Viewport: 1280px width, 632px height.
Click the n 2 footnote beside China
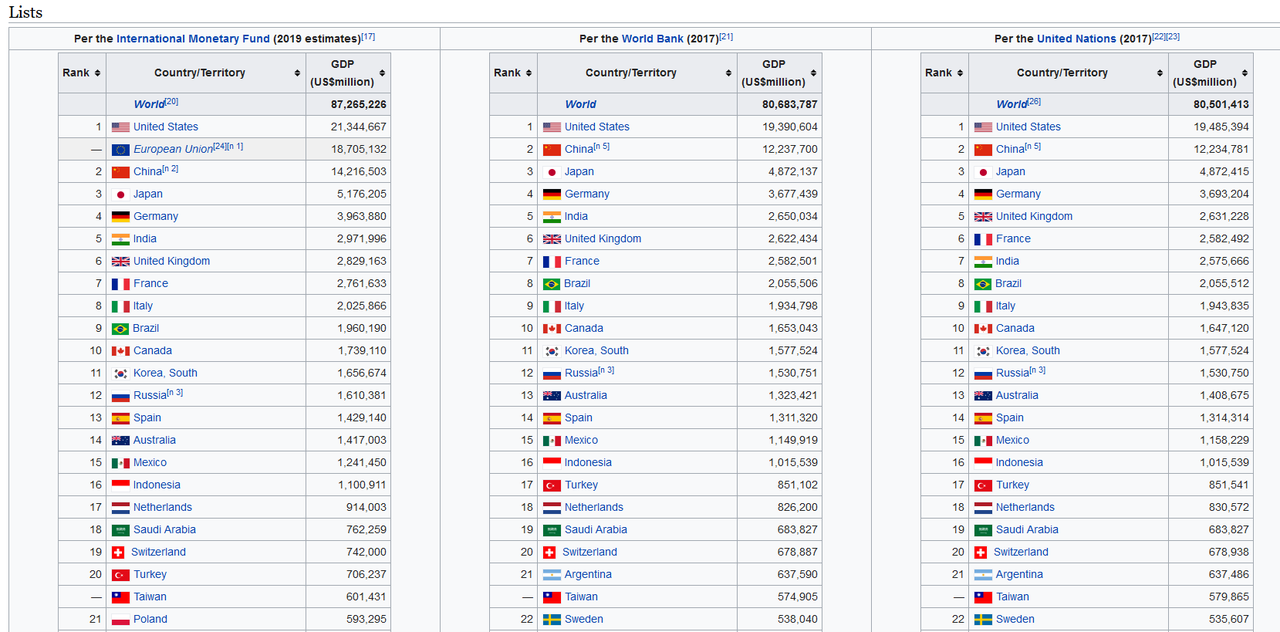(171, 169)
